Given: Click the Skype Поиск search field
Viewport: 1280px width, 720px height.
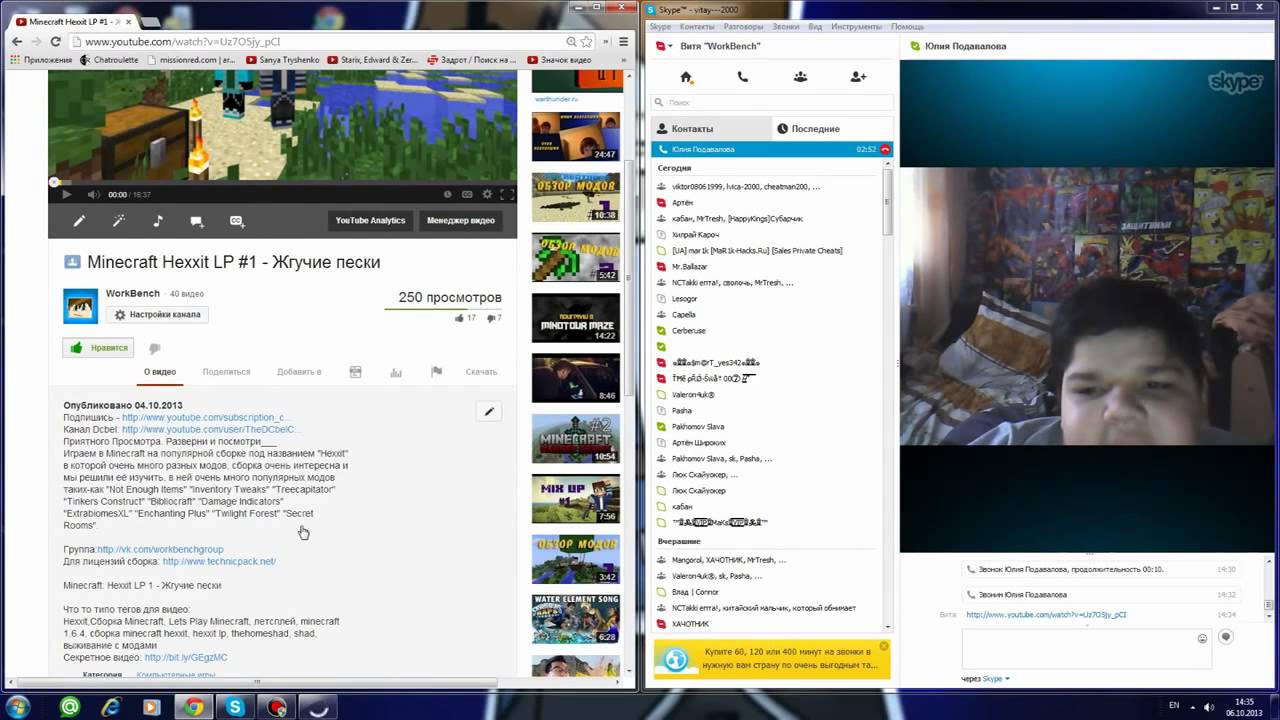Looking at the screenshot, I should [772, 102].
